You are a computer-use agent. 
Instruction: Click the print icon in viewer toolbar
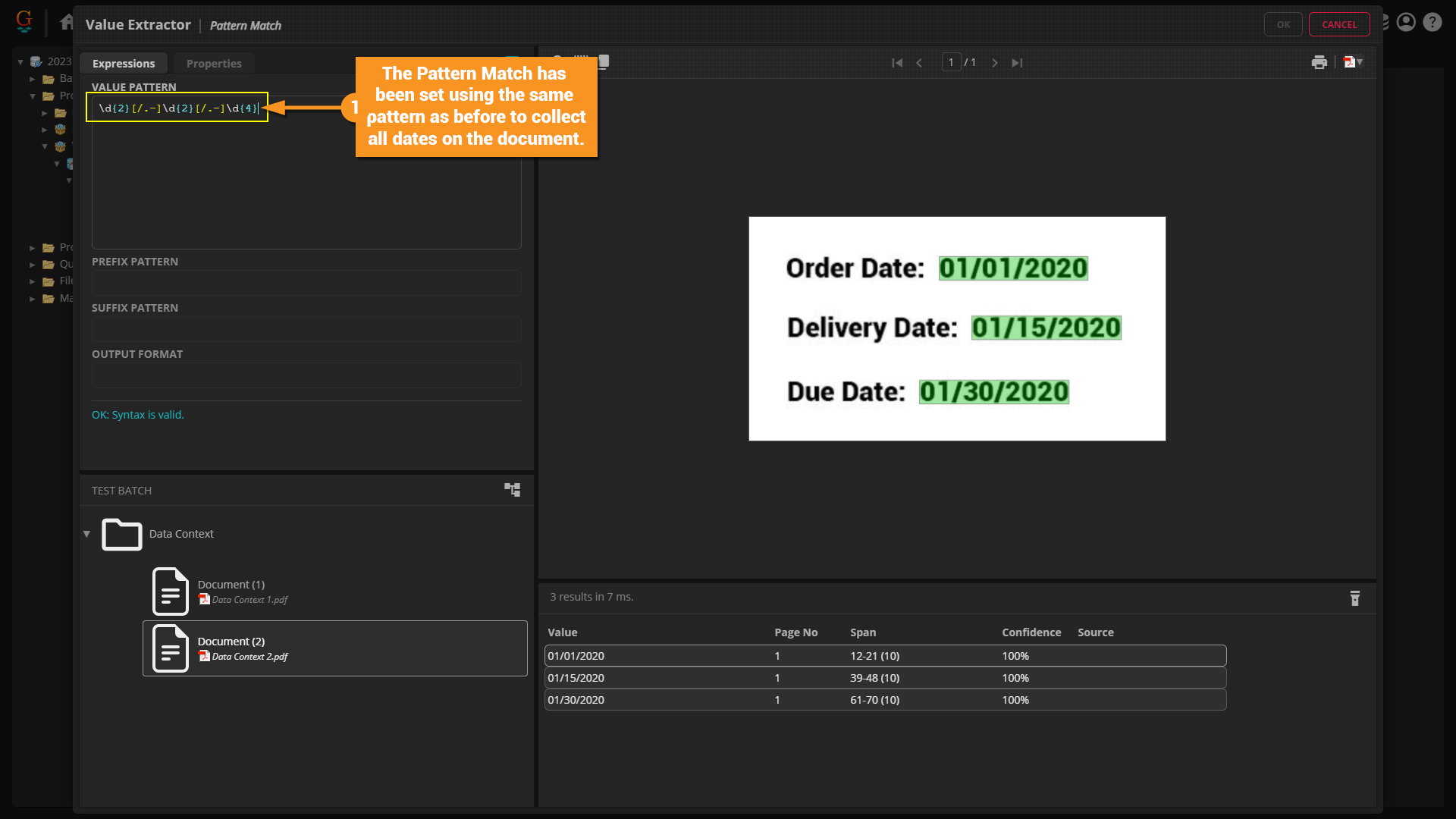point(1319,63)
